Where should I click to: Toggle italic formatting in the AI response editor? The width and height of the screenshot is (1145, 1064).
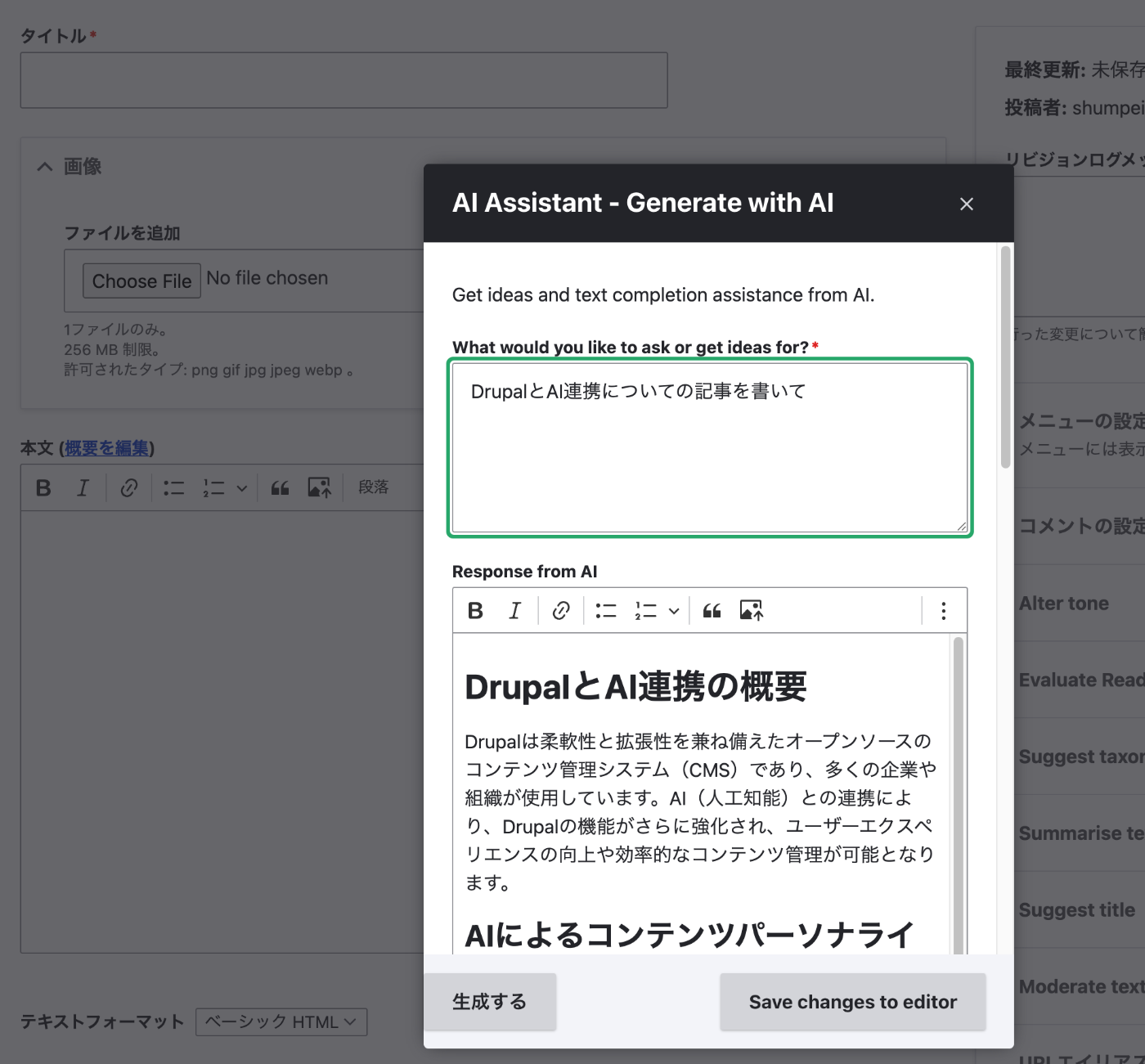(514, 610)
